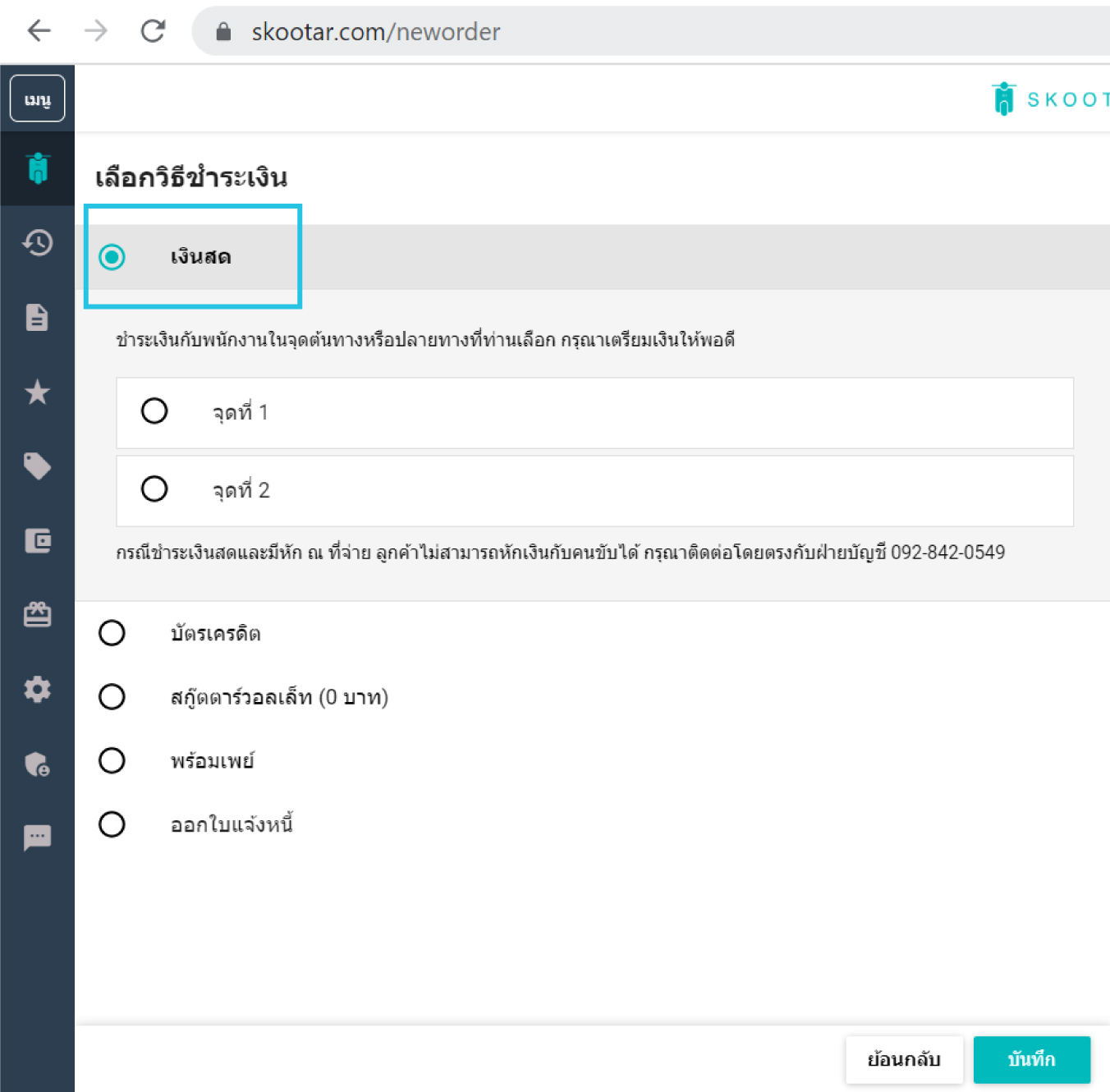Open the shield account security icon
The height and width of the screenshot is (1092, 1110).
pyautogui.click(x=38, y=764)
